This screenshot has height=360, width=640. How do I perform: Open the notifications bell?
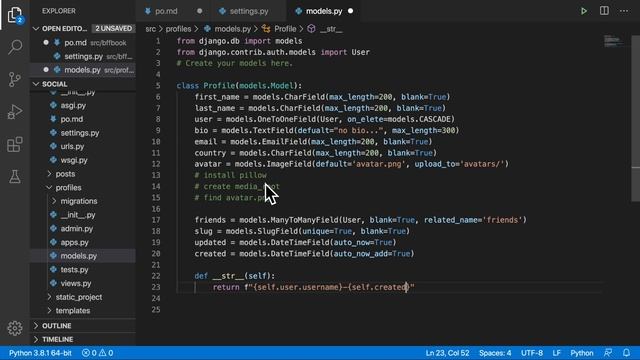pyautogui.click(x=627, y=353)
